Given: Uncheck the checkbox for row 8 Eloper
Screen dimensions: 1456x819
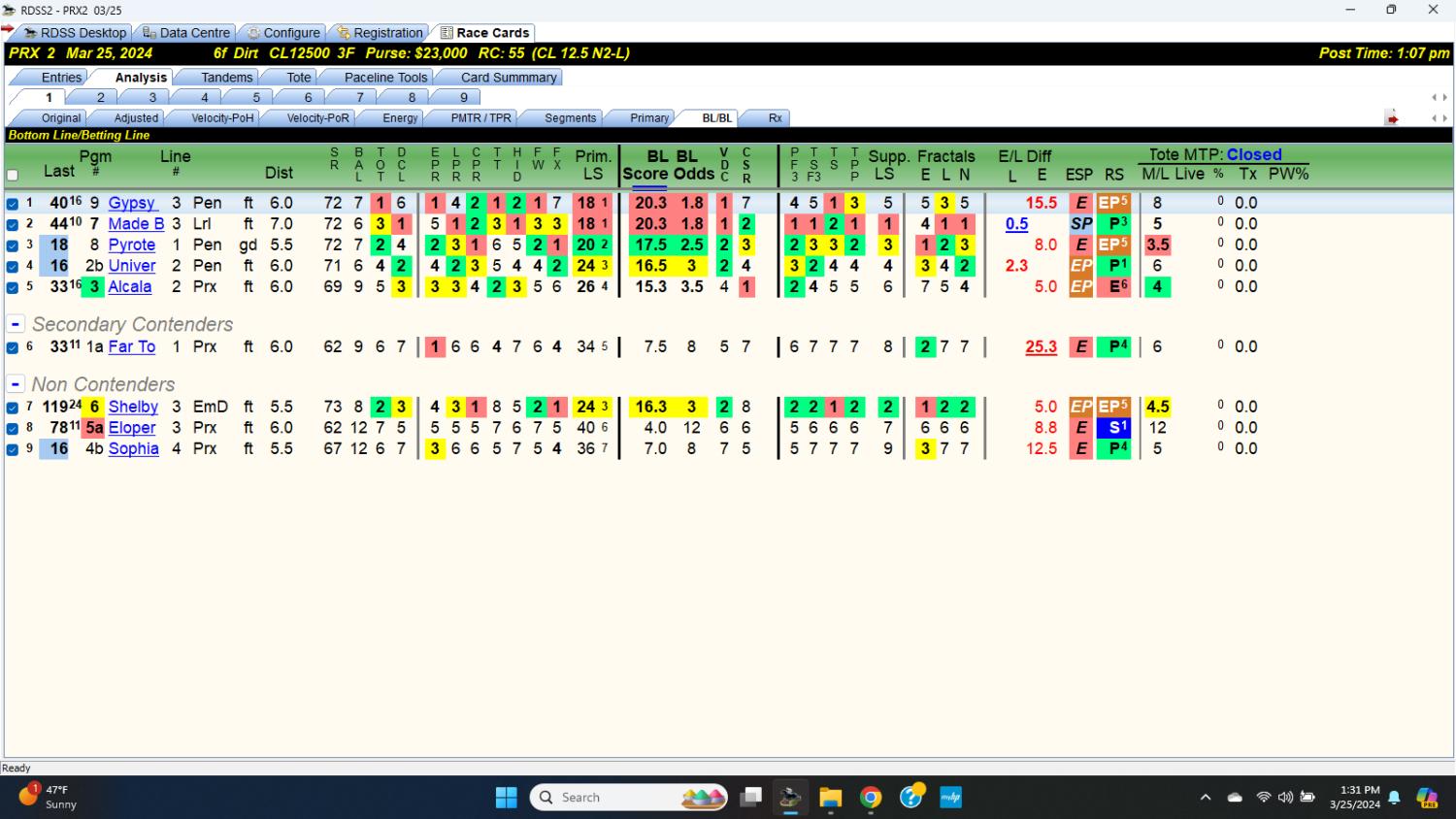Looking at the screenshot, I should pos(13,428).
